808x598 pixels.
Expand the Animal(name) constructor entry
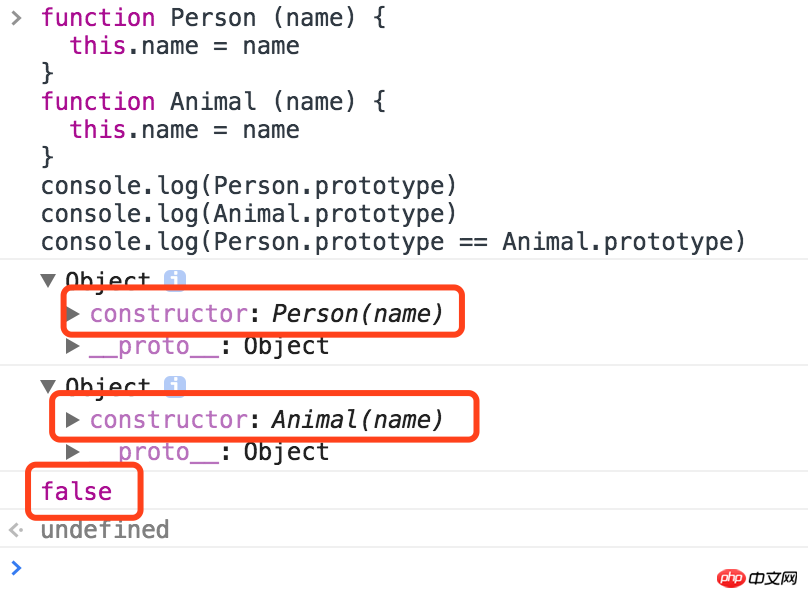click(x=73, y=420)
